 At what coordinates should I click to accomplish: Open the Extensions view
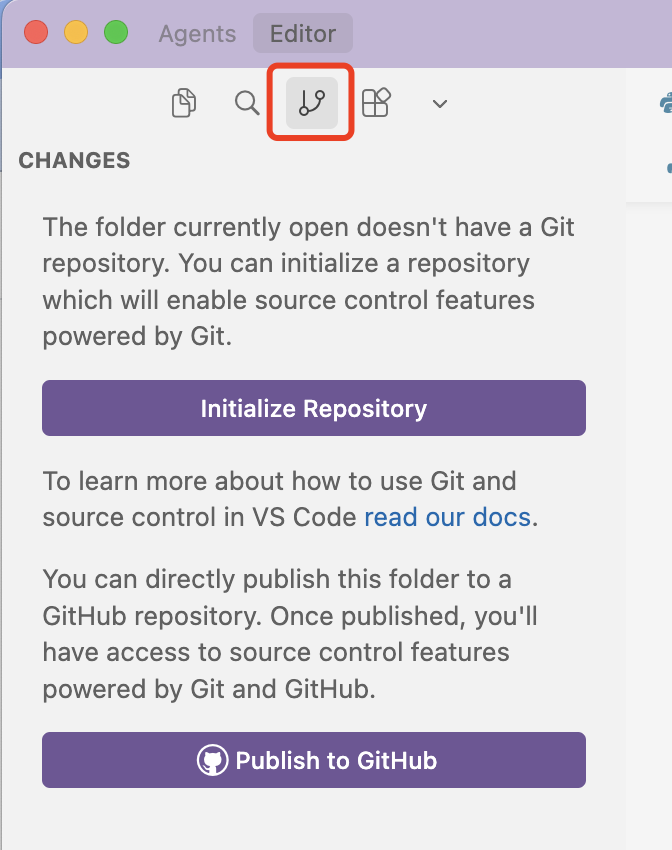click(376, 103)
